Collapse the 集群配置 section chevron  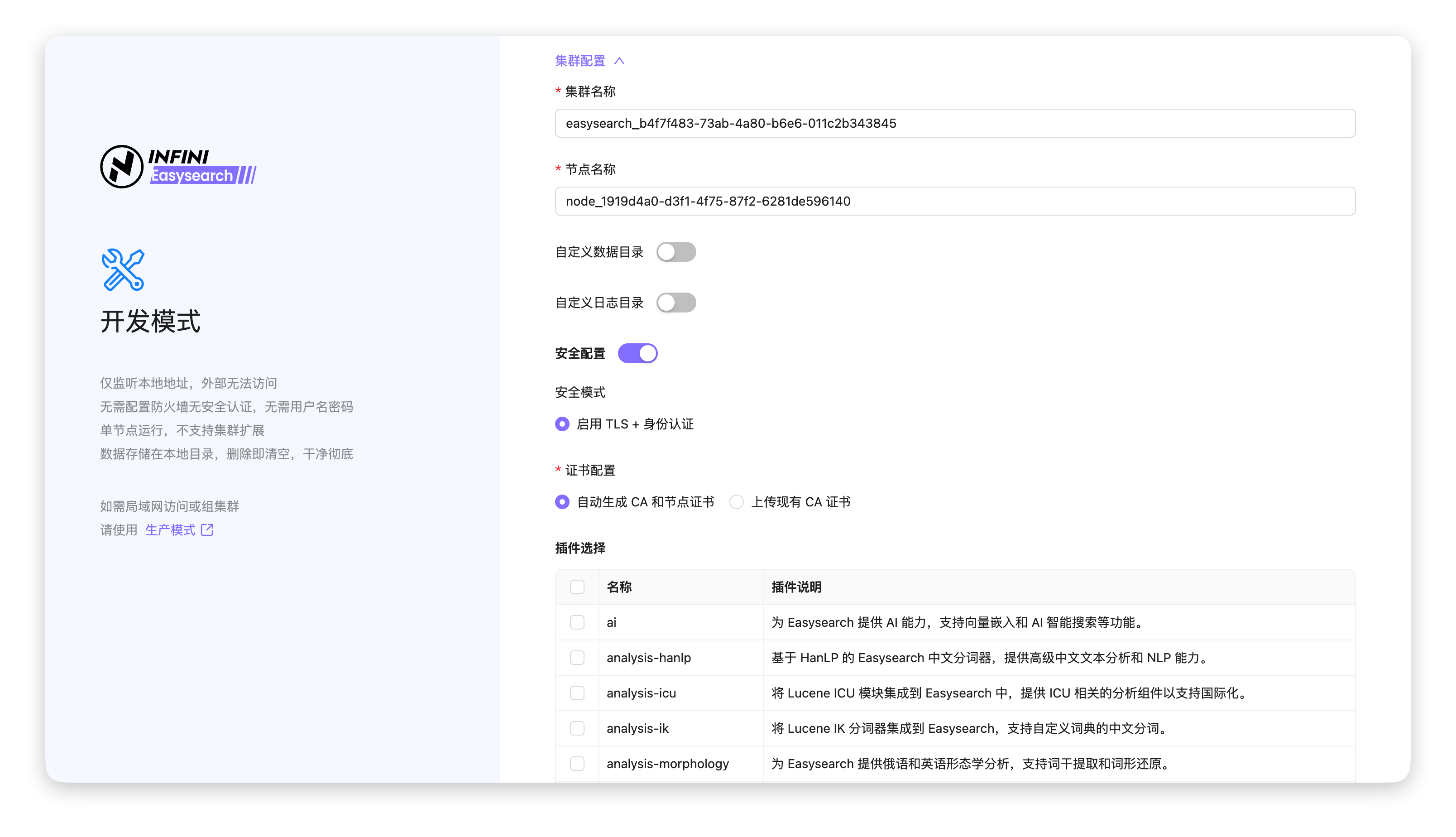coord(619,61)
